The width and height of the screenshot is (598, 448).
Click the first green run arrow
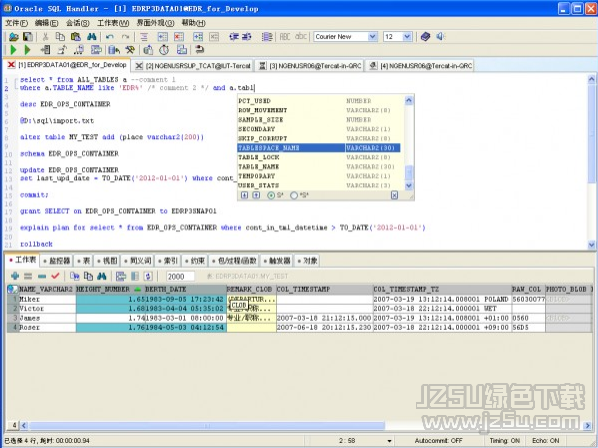click(x=13, y=50)
